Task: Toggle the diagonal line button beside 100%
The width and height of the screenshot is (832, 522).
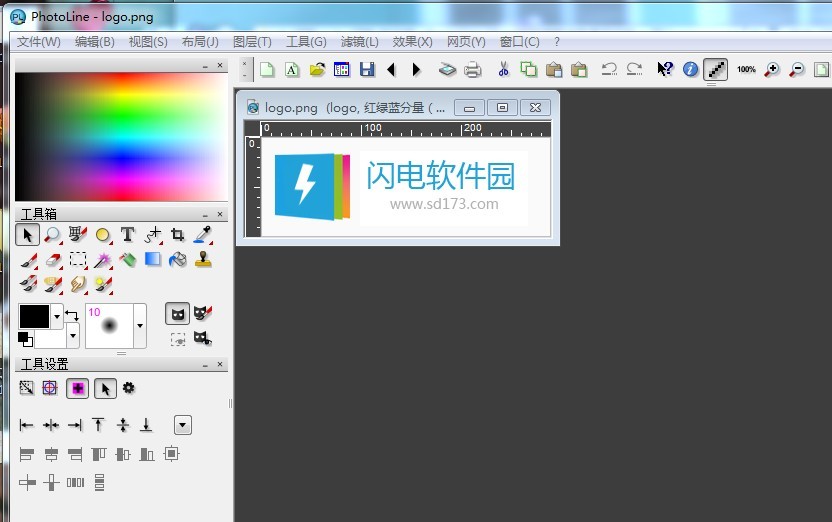Action: (x=715, y=69)
